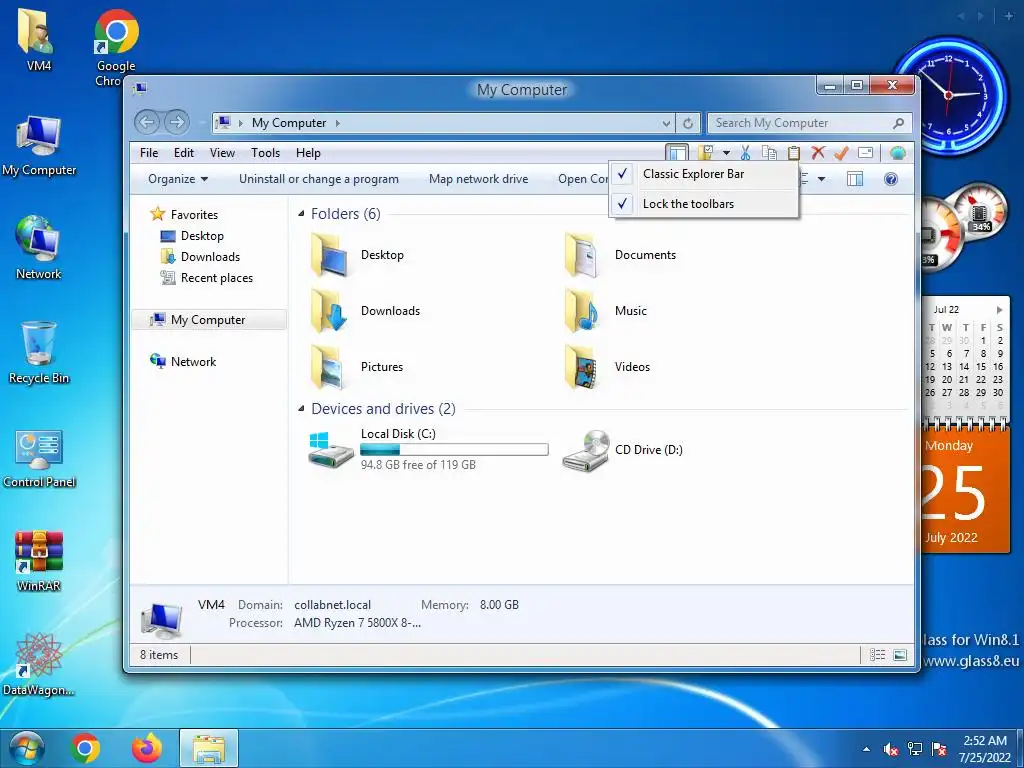
Task: Select the Documents folder
Action: [x=621, y=255]
